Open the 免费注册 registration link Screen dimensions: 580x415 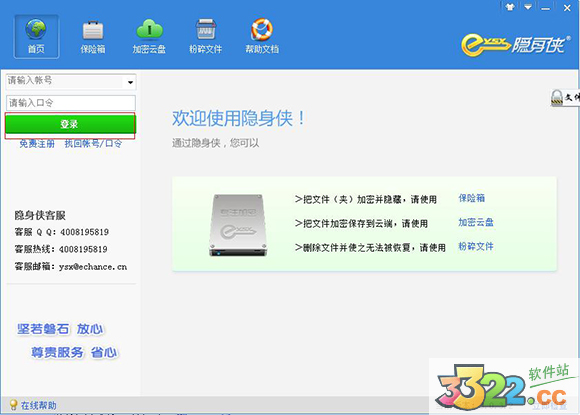pos(37,144)
